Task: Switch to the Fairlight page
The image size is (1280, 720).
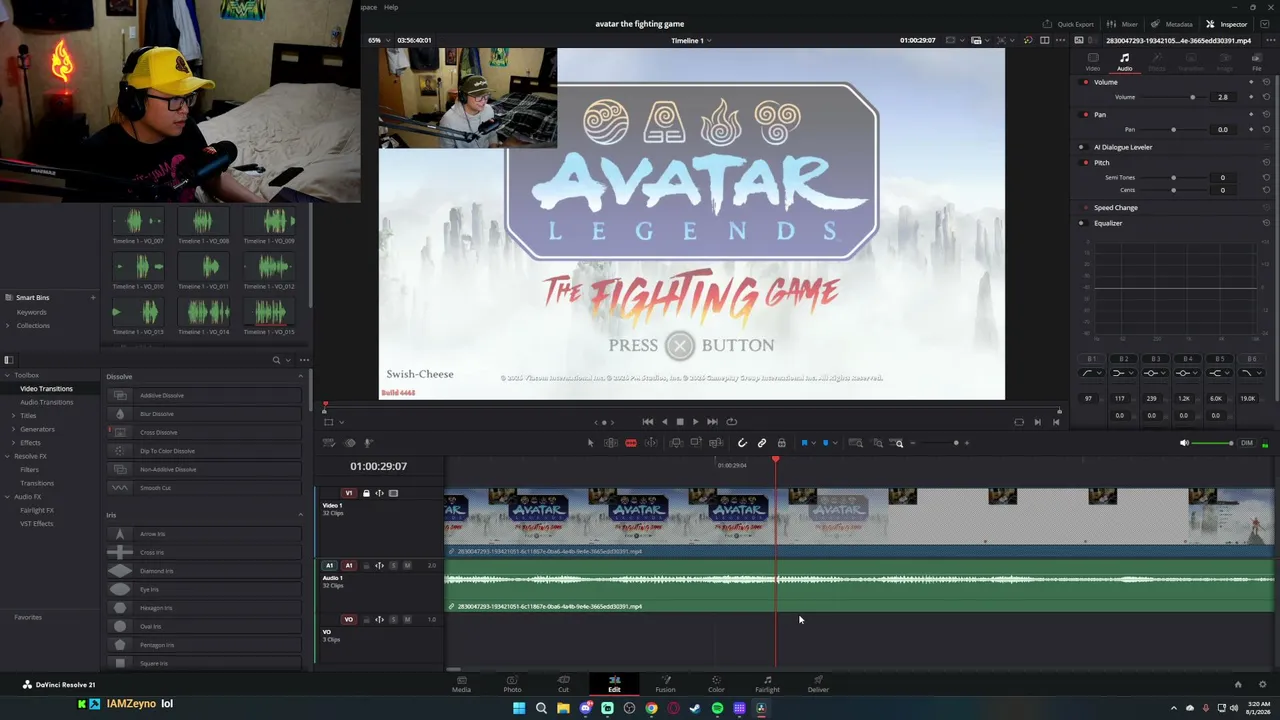Action: pyautogui.click(x=767, y=684)
